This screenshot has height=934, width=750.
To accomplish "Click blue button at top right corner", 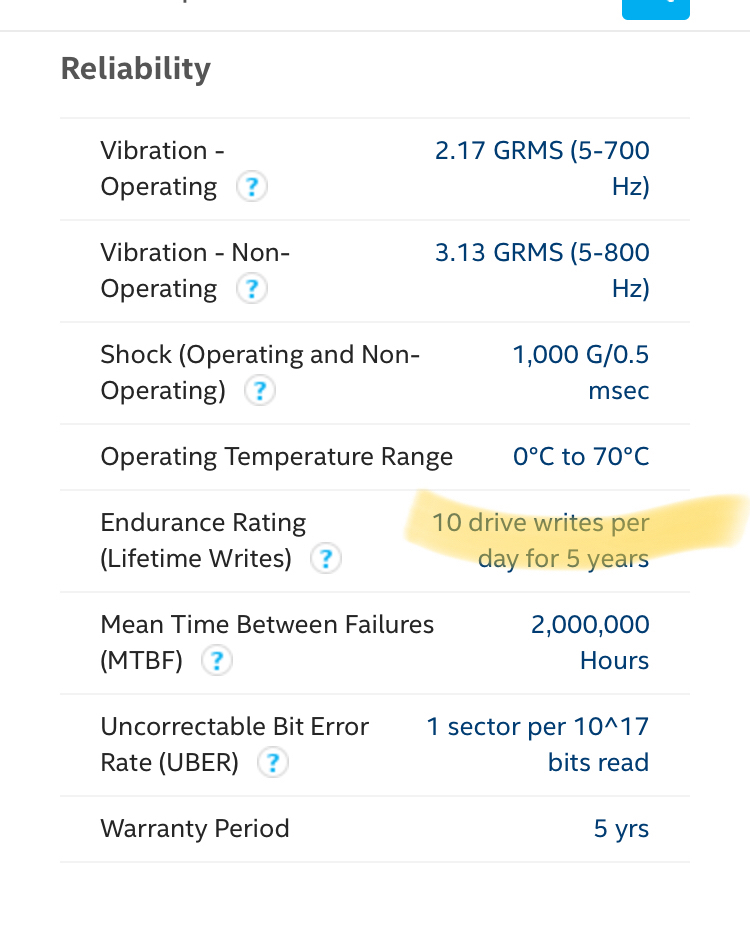I will (656, 9).
